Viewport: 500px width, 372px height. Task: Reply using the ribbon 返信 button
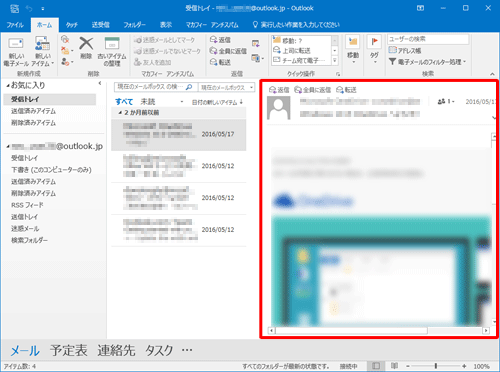pos(220,40)
